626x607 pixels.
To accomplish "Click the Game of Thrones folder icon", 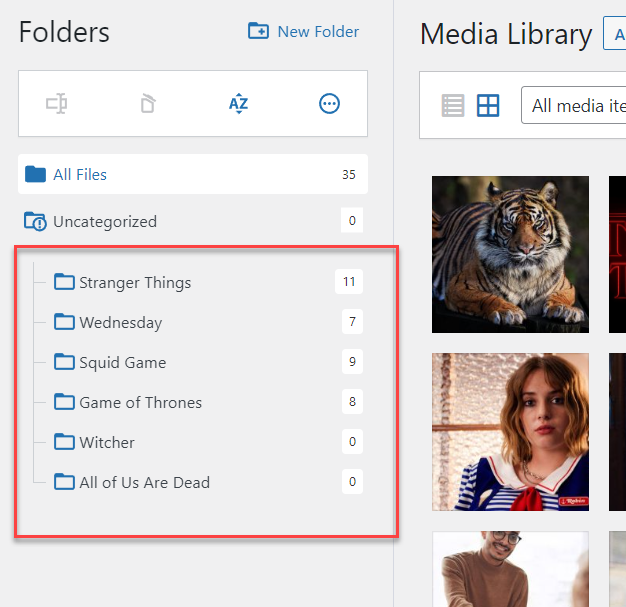I will (x=64, y=401).
